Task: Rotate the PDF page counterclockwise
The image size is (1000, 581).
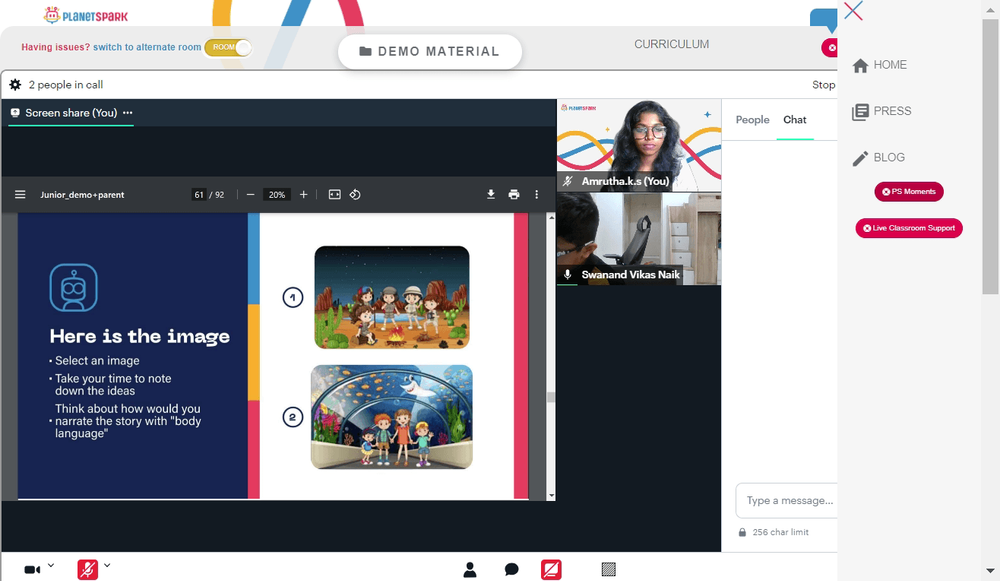Action: 355,195
